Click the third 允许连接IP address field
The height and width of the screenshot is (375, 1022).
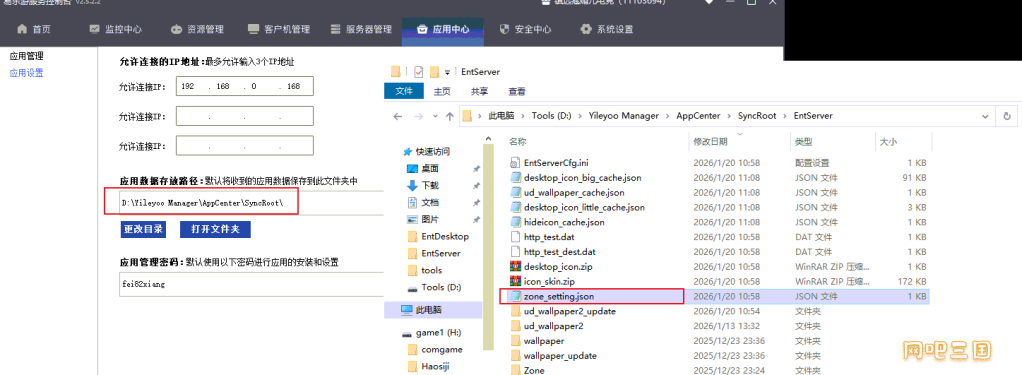coord(244,145)
